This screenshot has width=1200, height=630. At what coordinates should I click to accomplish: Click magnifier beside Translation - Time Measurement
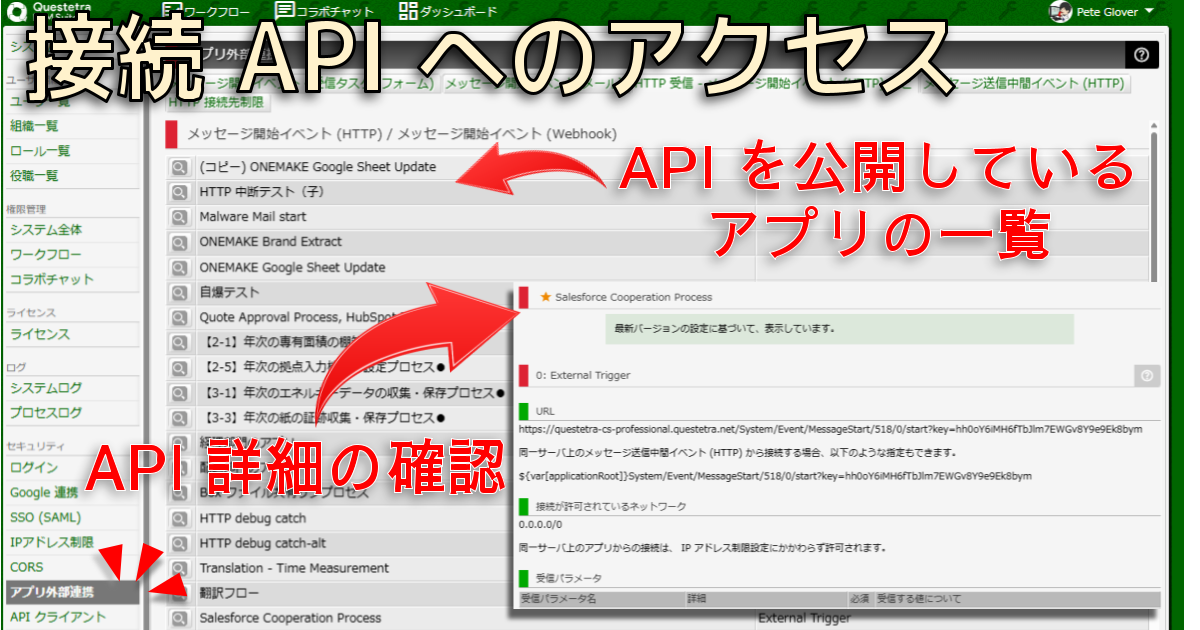coord(180,569)
